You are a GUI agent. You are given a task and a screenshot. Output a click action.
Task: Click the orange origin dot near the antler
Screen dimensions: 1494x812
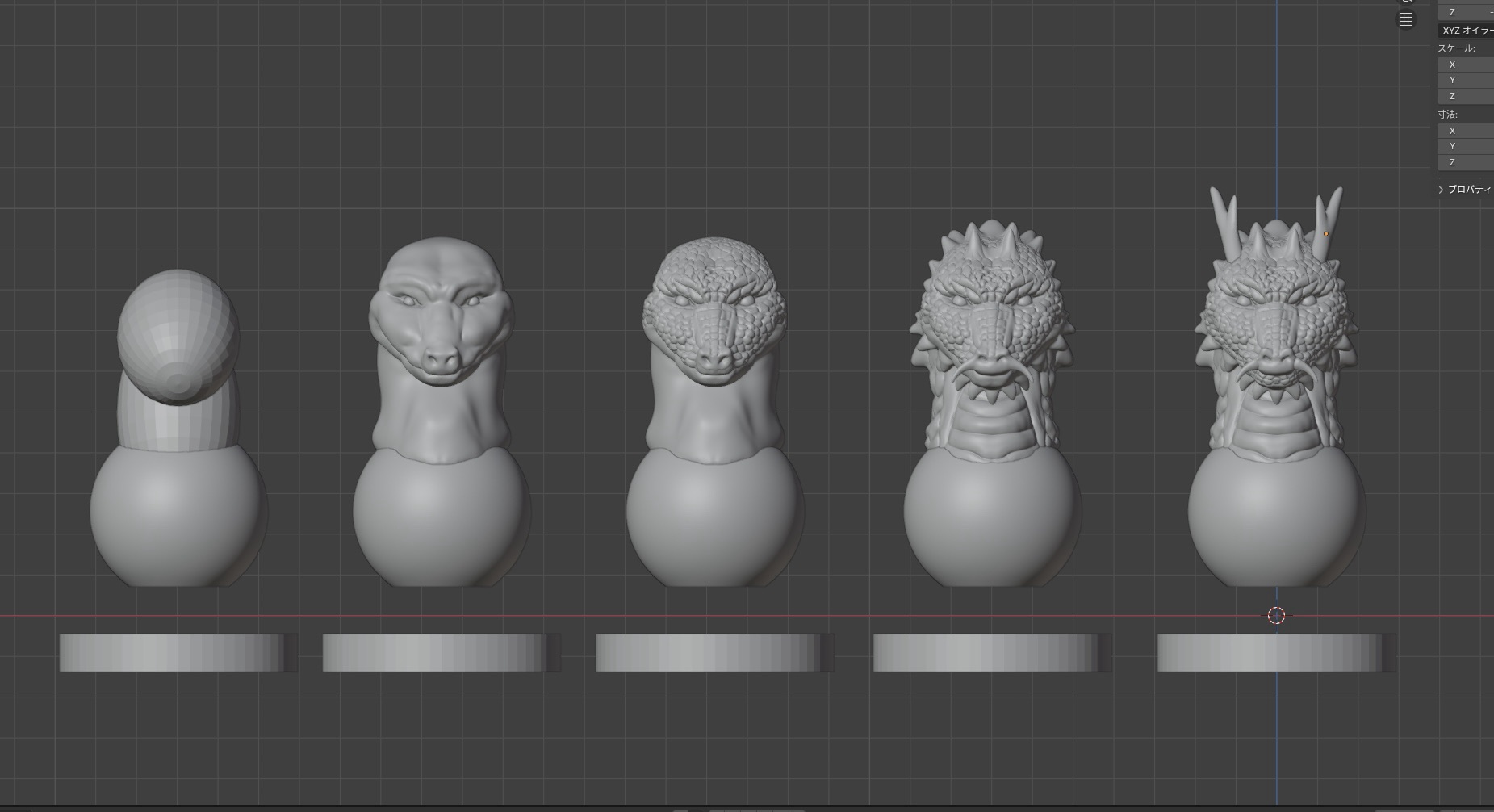[x=1325, y=234]
